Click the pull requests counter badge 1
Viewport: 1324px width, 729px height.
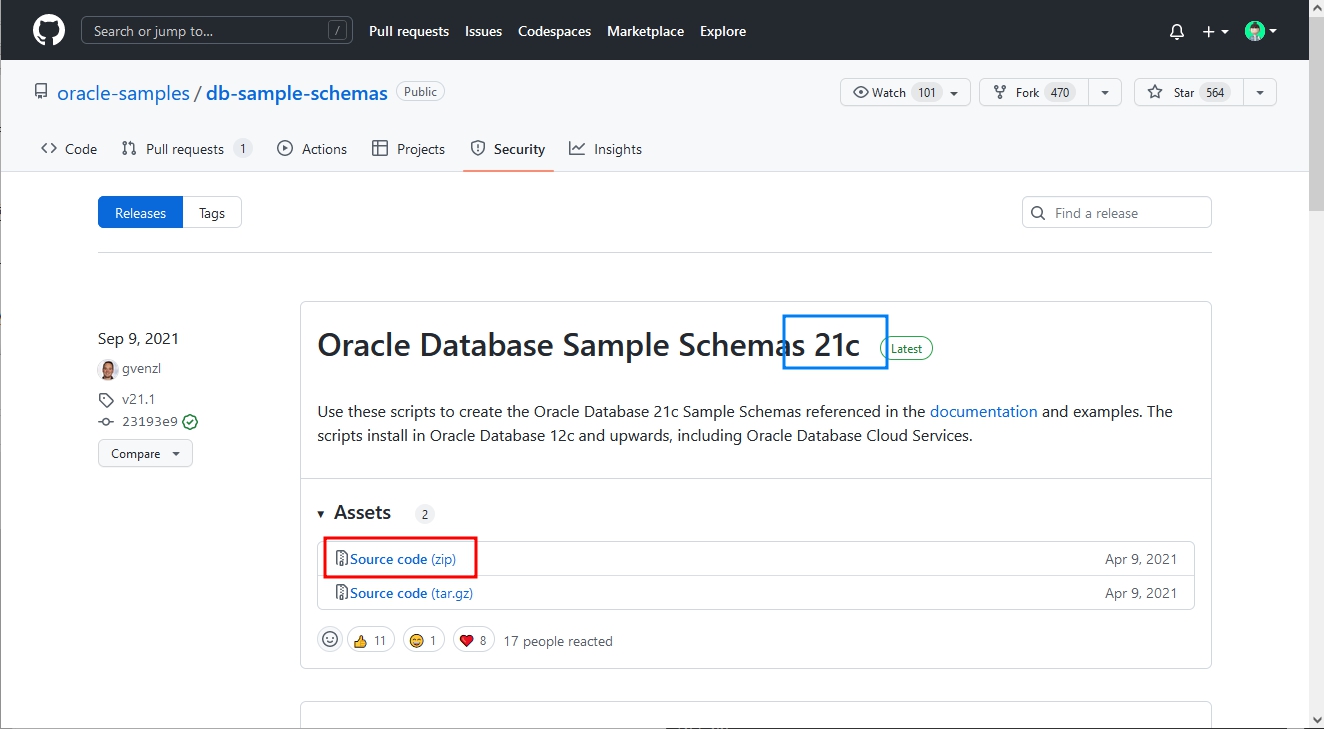pos(242,149)
